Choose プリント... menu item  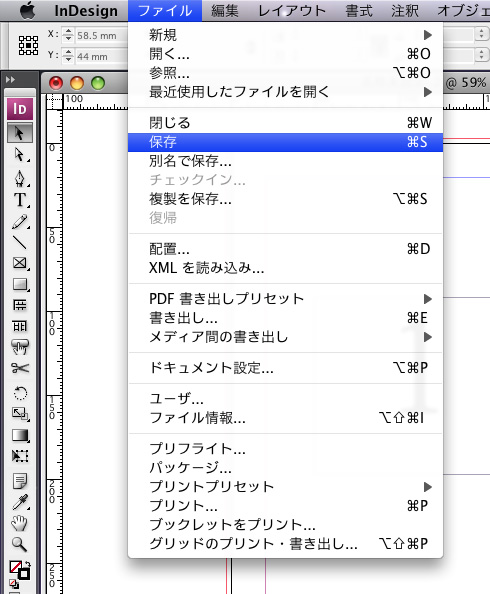[285, 506]
